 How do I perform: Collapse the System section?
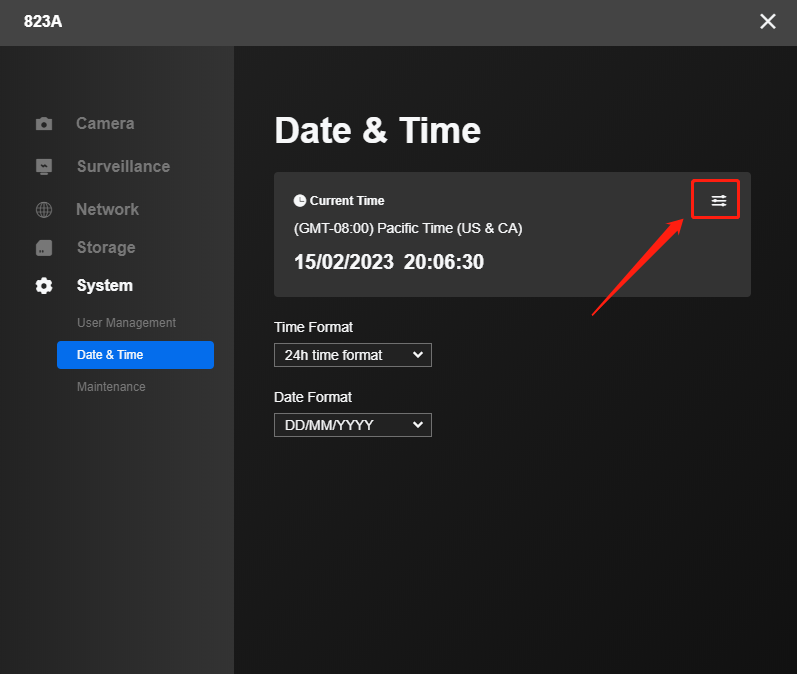[105, 286]
